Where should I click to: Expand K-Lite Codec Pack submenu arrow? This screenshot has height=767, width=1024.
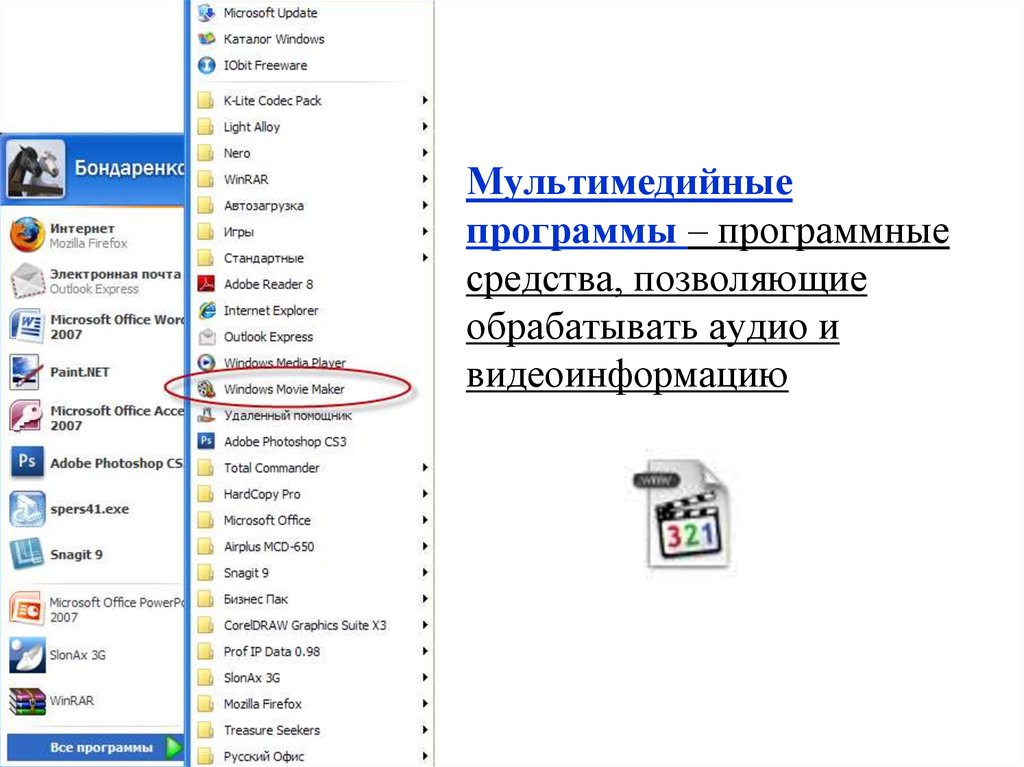point(424,100)
